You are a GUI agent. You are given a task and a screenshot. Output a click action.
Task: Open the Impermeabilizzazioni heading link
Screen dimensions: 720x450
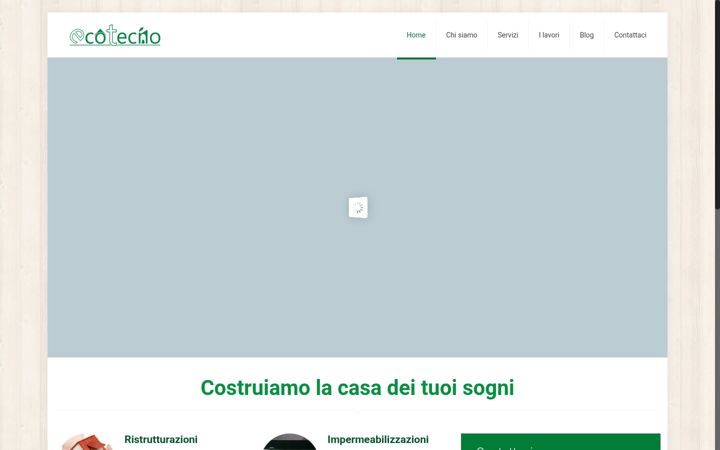[378, 439]
